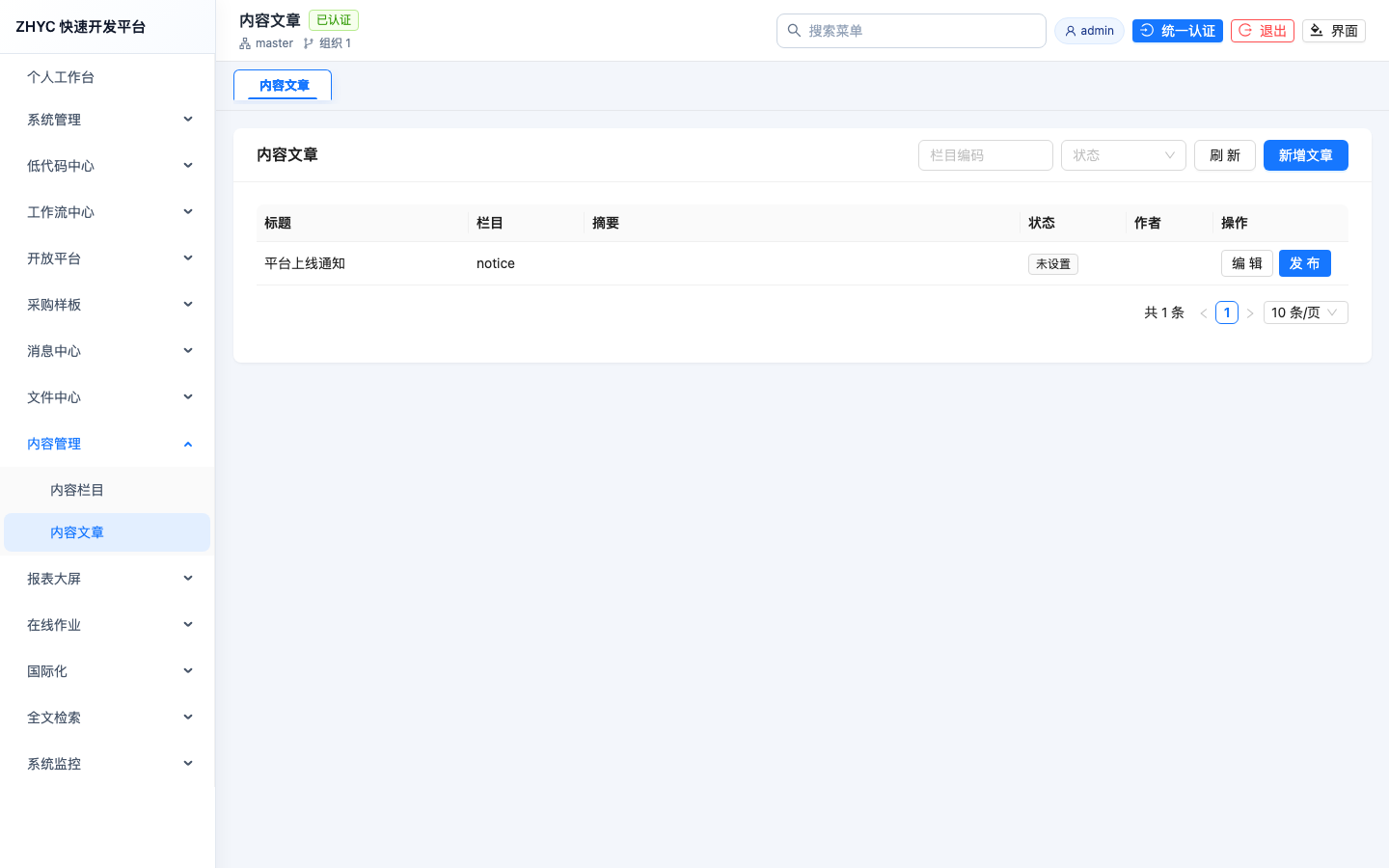
Task: Click the 界面 settings button
Action: coord(1334,31)
